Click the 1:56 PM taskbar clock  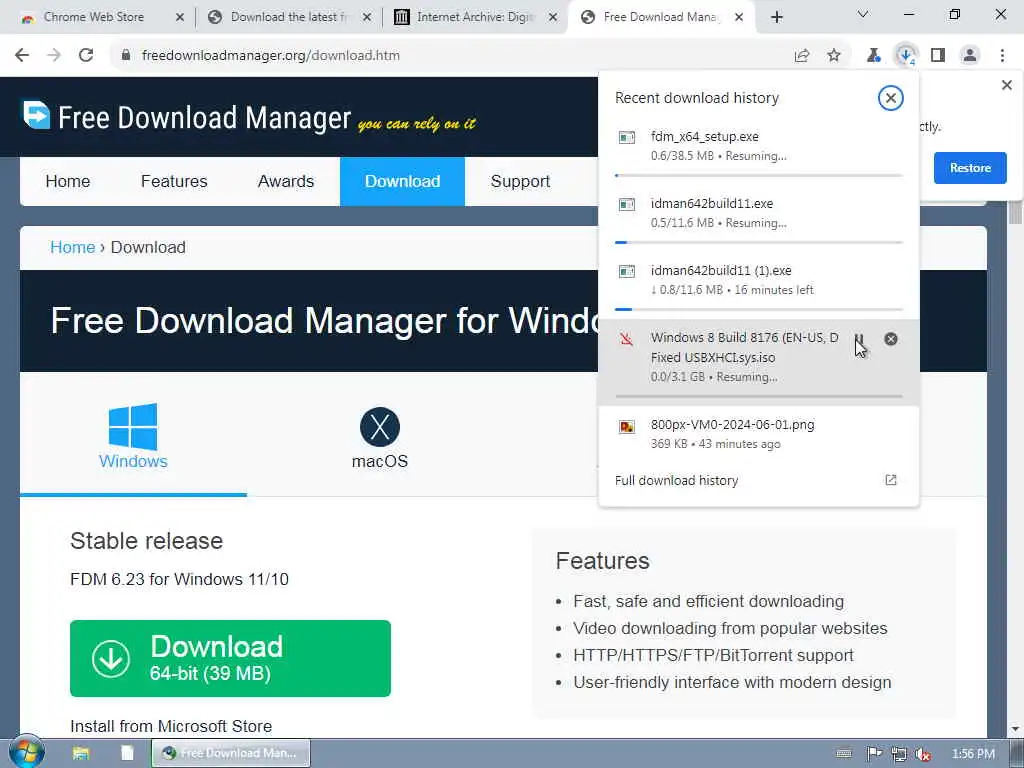(973, 754)
